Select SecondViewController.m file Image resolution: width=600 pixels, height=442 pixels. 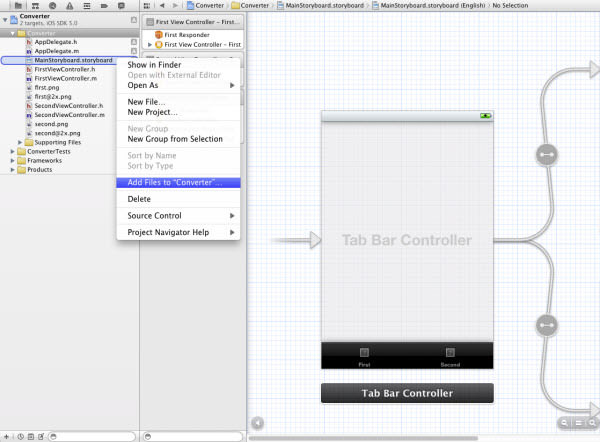point(69,115)
